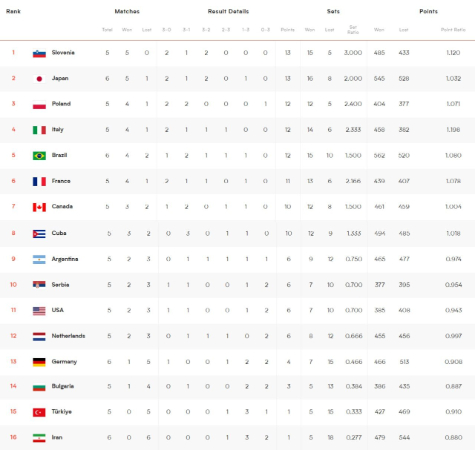Click the Set Ratio column header

click(353, 30)
